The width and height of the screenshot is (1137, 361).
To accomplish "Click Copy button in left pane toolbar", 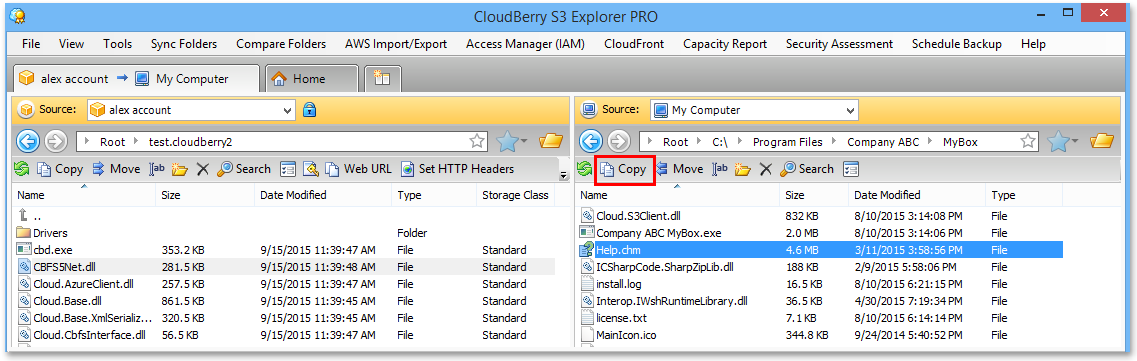I will click(60, 169).
